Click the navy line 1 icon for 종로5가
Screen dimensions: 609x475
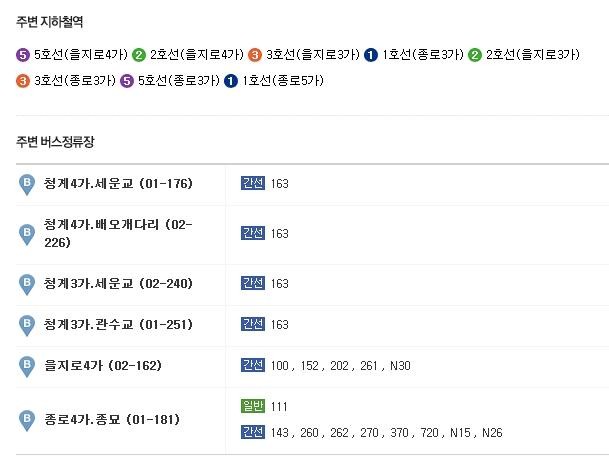[x=231, y=81]
